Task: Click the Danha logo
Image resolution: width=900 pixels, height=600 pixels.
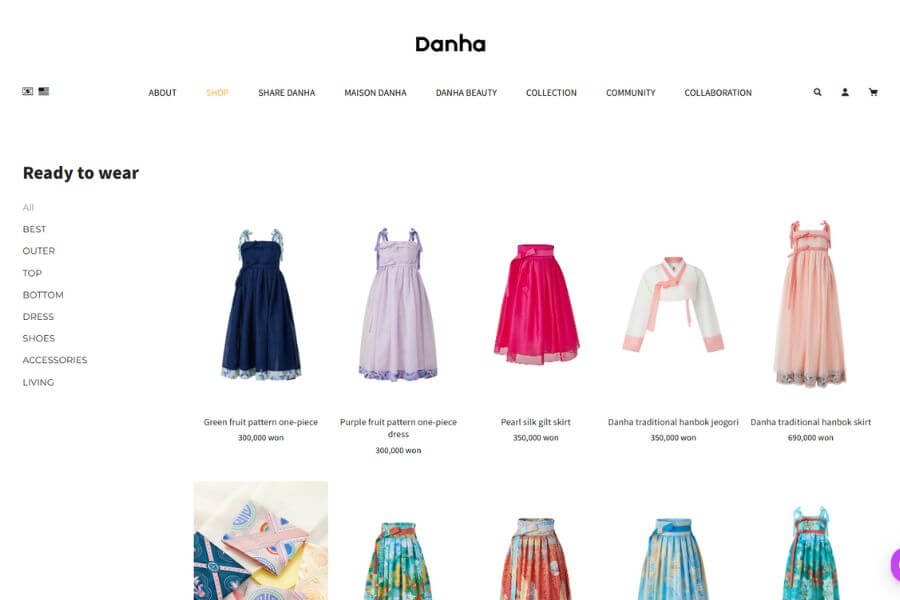Action: point(451,44)
